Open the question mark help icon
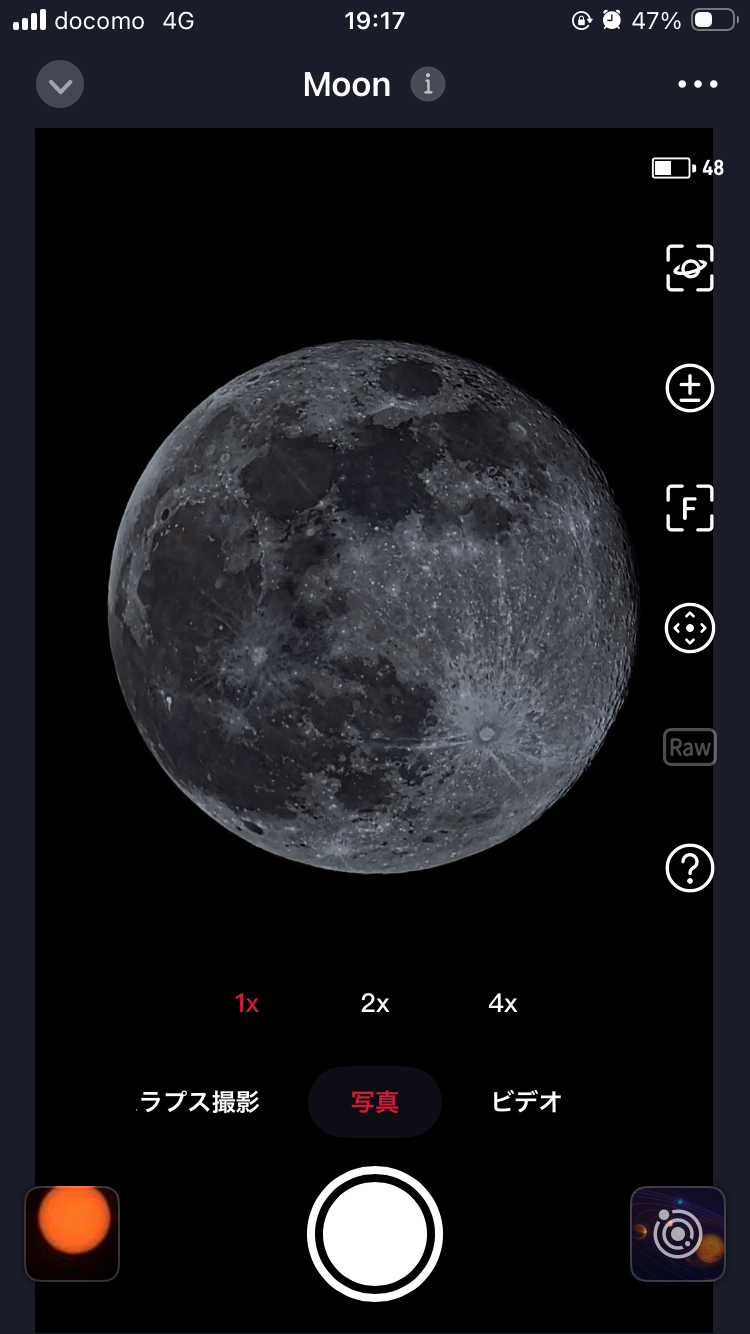750x1334 pixels. point(690,868)
